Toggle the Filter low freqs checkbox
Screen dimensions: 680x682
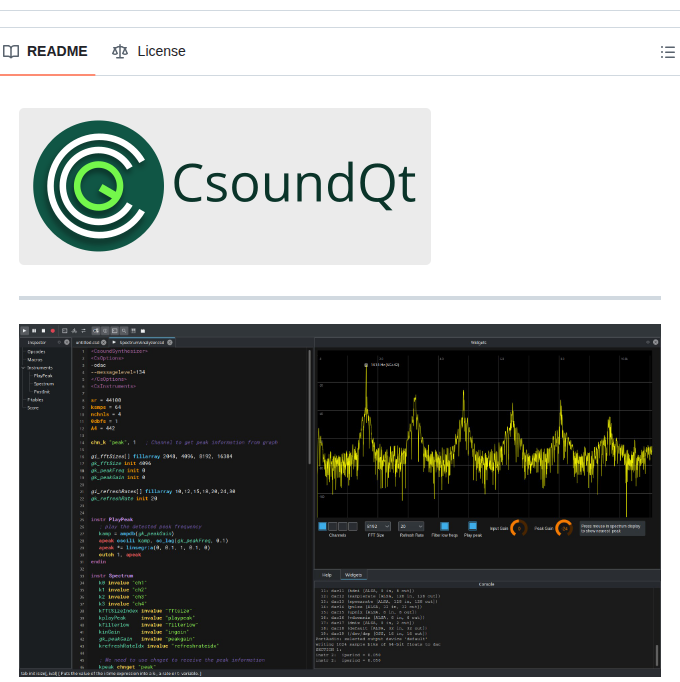444,526
